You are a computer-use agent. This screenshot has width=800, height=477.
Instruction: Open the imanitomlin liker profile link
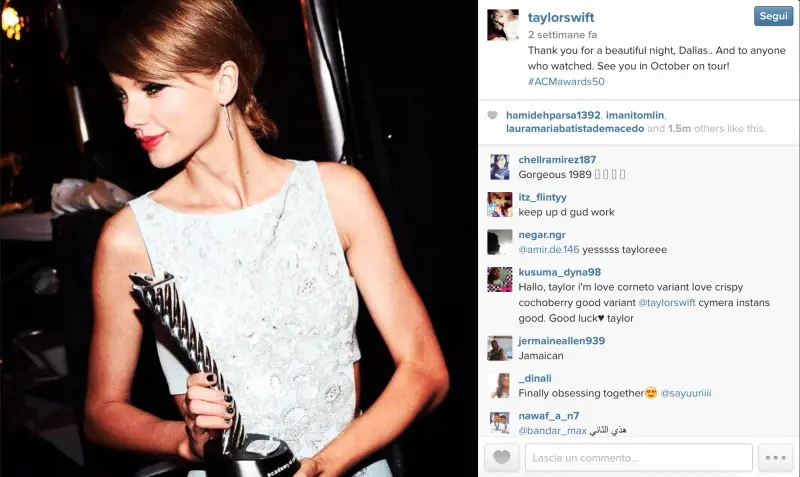point(635,115)
